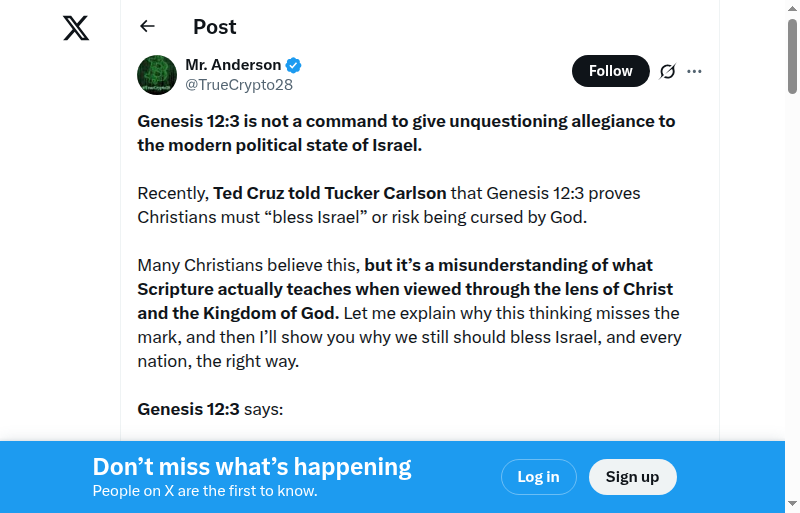
Task: Click "People on X are the first to know"
Action: (x=205, y=491)
